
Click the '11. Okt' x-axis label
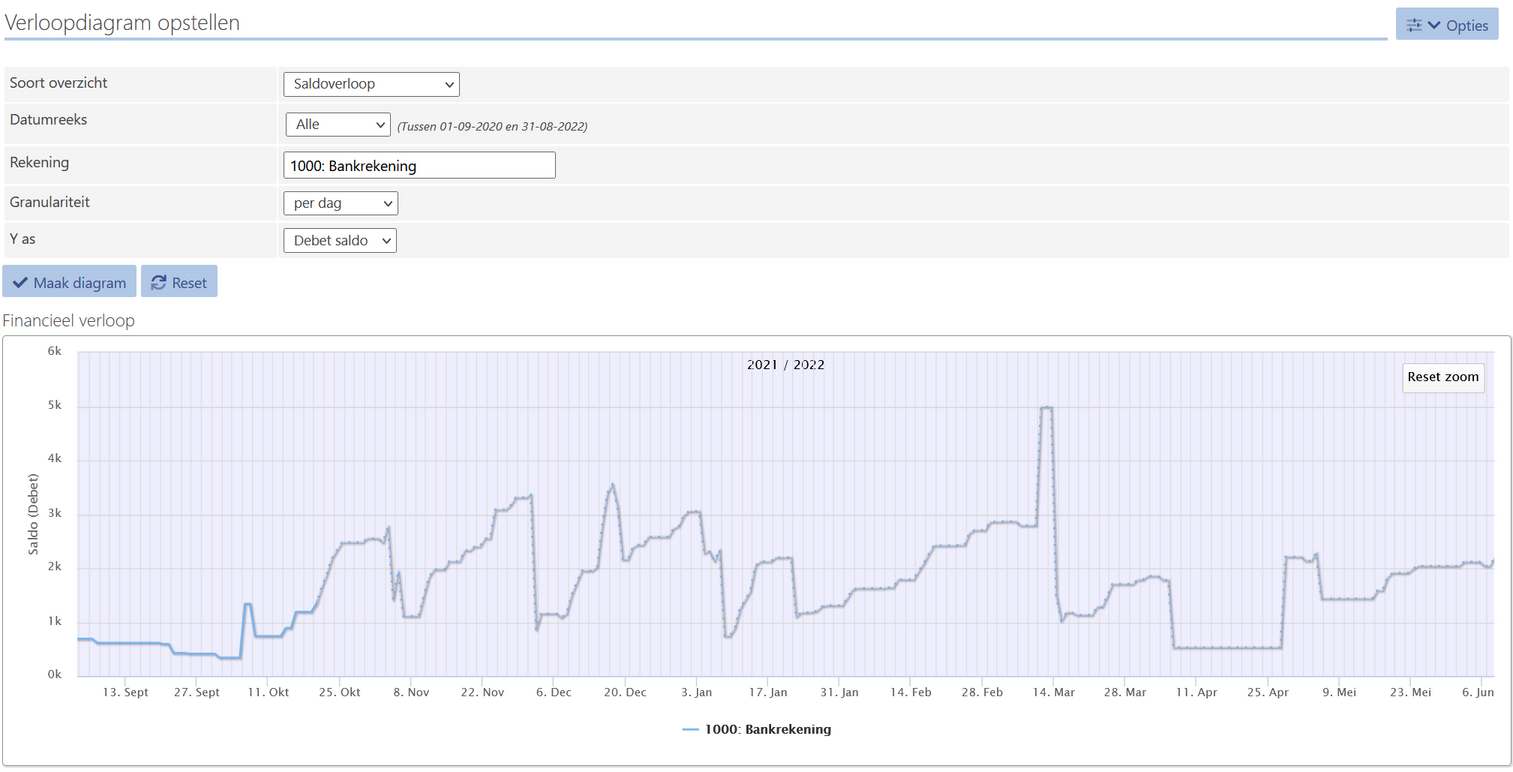click(x=268, y=692)
